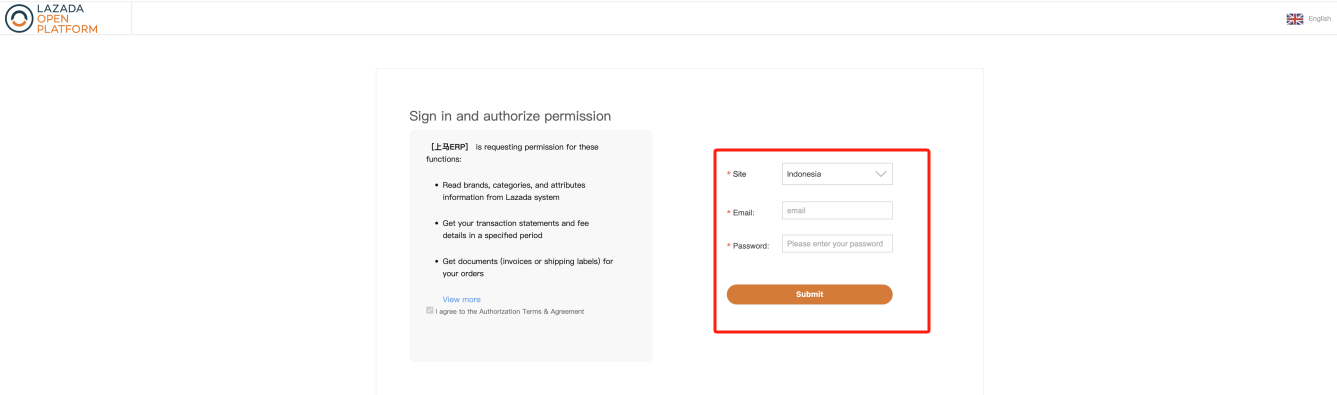Click the 'Get your transaction statements' item
The width and height of the screenshot is (1337, 395).
pyautogui.click(x=516, y=229)
